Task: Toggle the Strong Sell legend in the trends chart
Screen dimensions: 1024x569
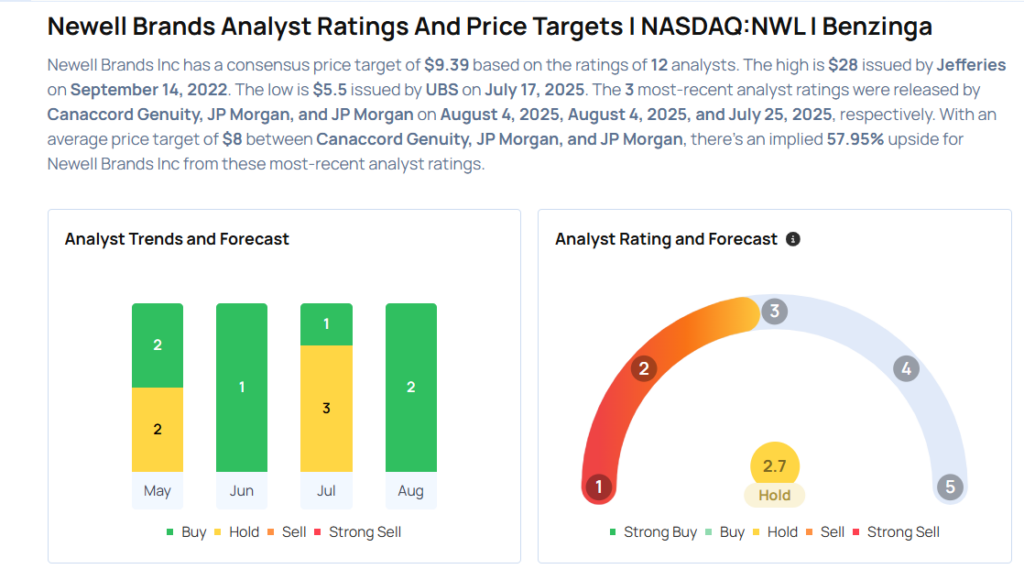Action: click(x=359, y=532)
